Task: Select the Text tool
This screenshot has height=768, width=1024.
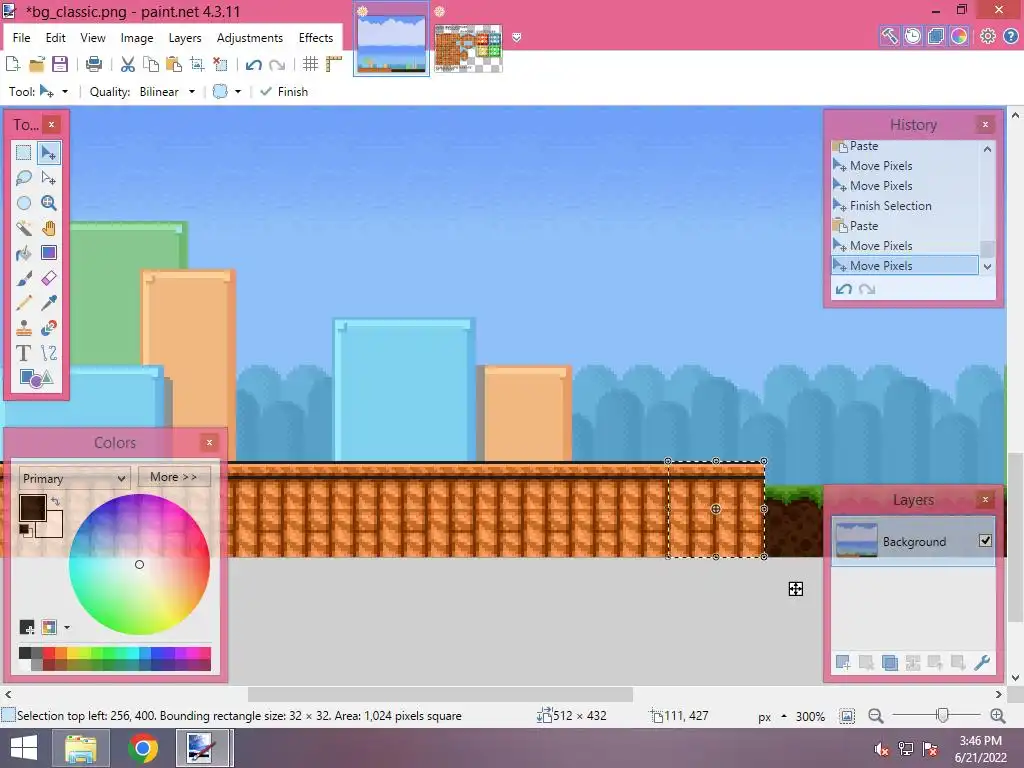Action: (x=24, y=353)
